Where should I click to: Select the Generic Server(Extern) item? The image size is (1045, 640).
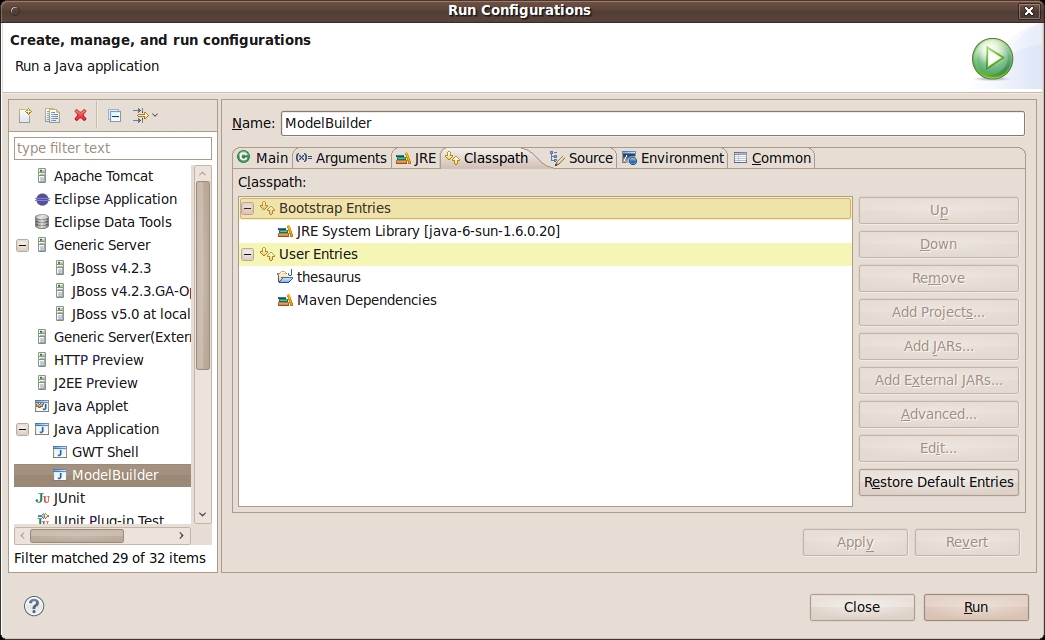[123, 337]
